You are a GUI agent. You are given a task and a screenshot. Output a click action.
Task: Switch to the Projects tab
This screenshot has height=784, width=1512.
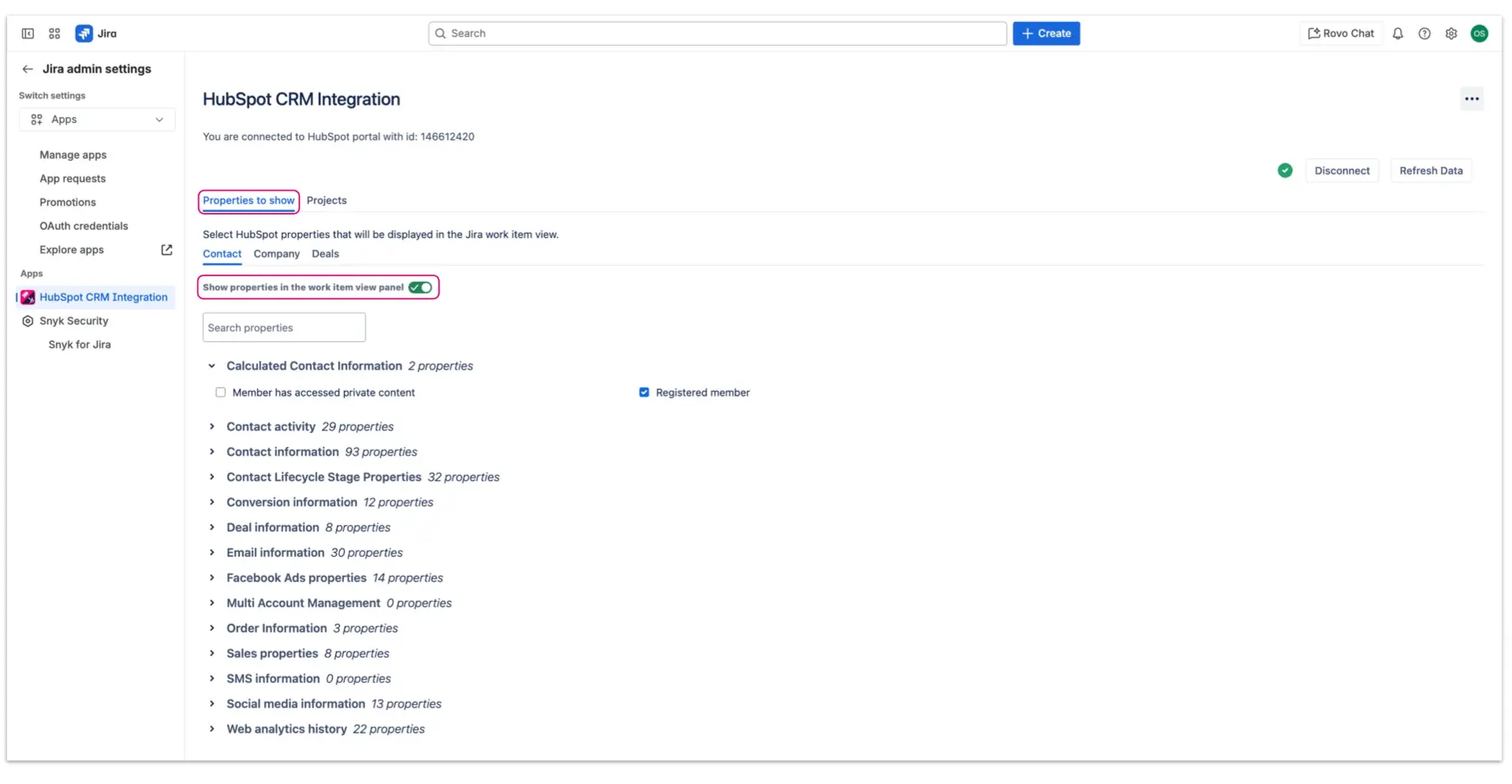tap(326, 200)
